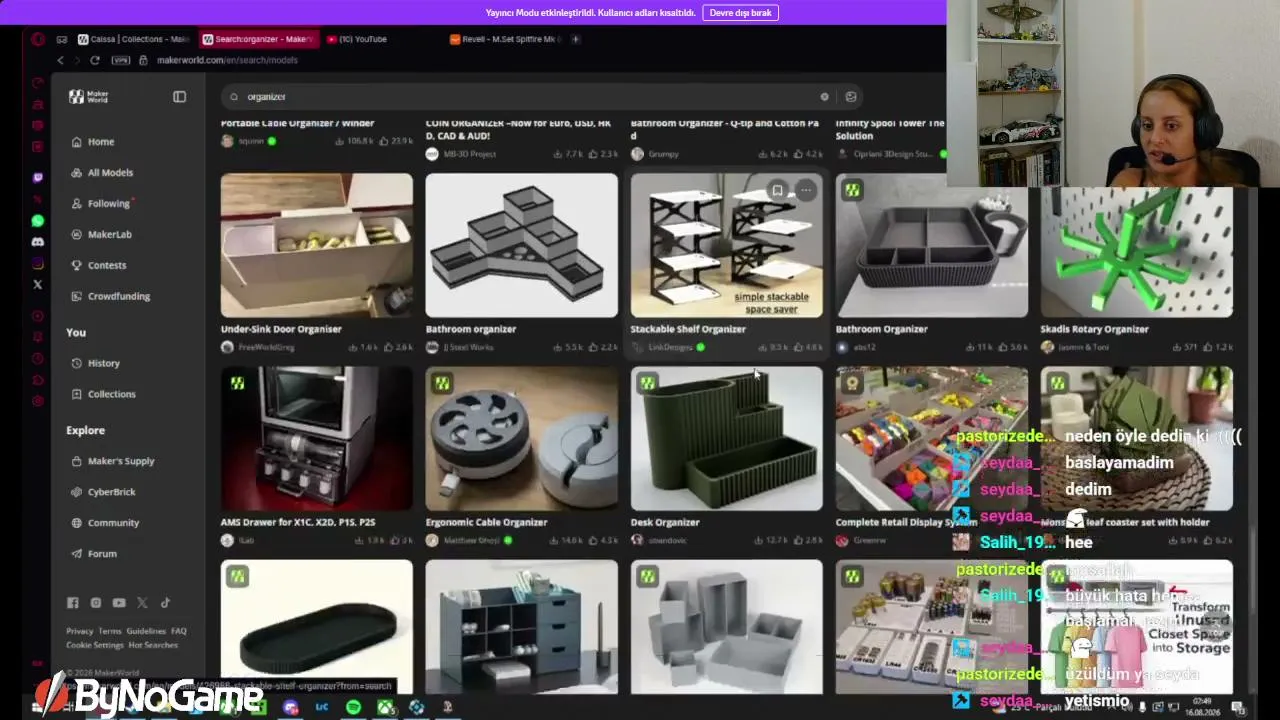Bookmark the Stackable Shelf Organizer model
The image size is (1280, 720).
coord(777,190)
